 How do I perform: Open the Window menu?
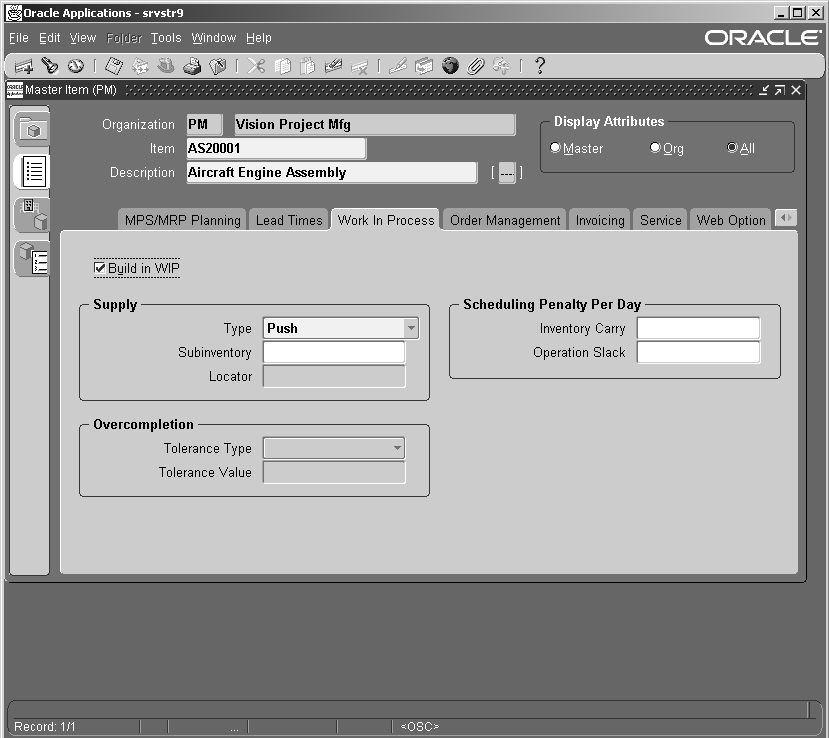coord(214,38)
